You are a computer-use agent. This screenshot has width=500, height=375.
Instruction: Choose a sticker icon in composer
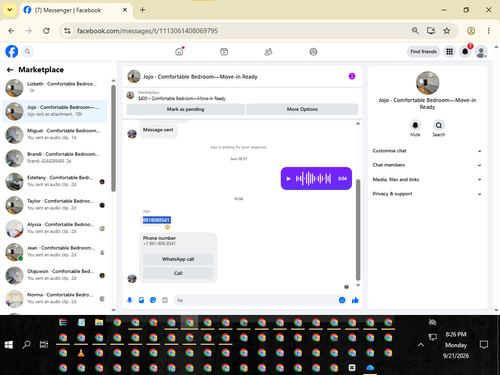click(x=153, y=300)
